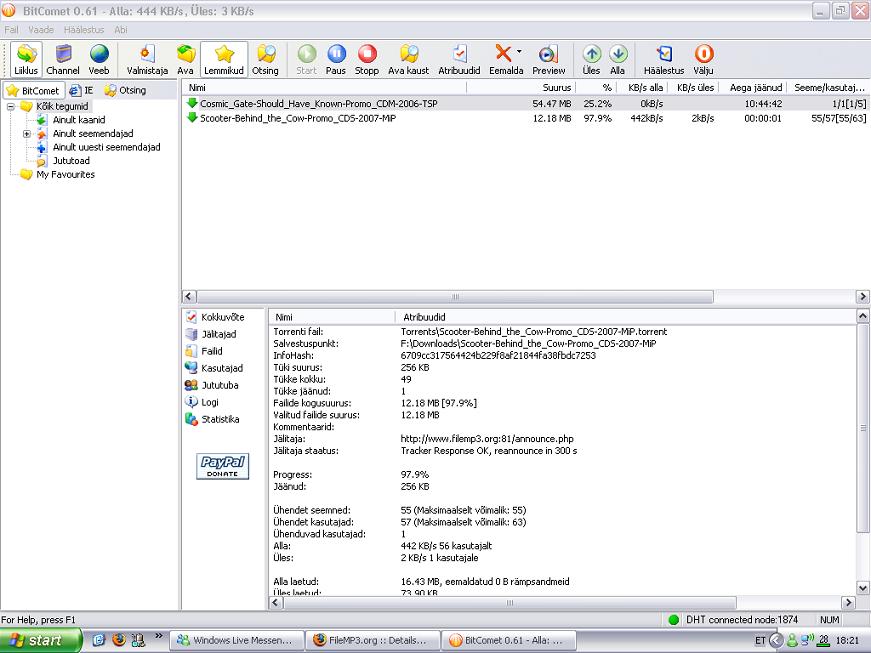This screenshot has height=653, width=871.
Task: Open the Windows start menu
Action: [x=41, y=640]
